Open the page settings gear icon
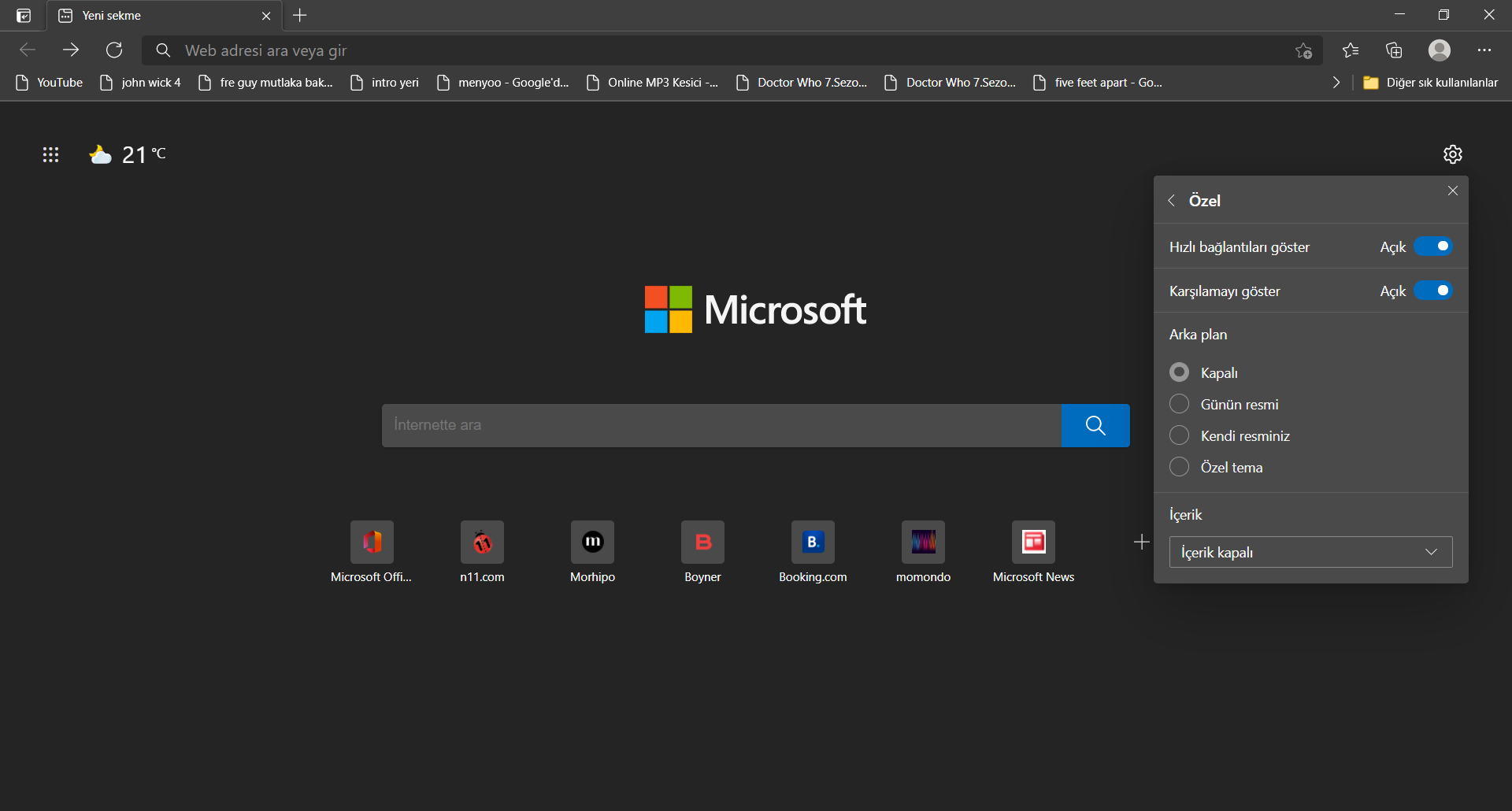Image resolution: width=1512 pixels, height=811 pixels. [1452, 154]
